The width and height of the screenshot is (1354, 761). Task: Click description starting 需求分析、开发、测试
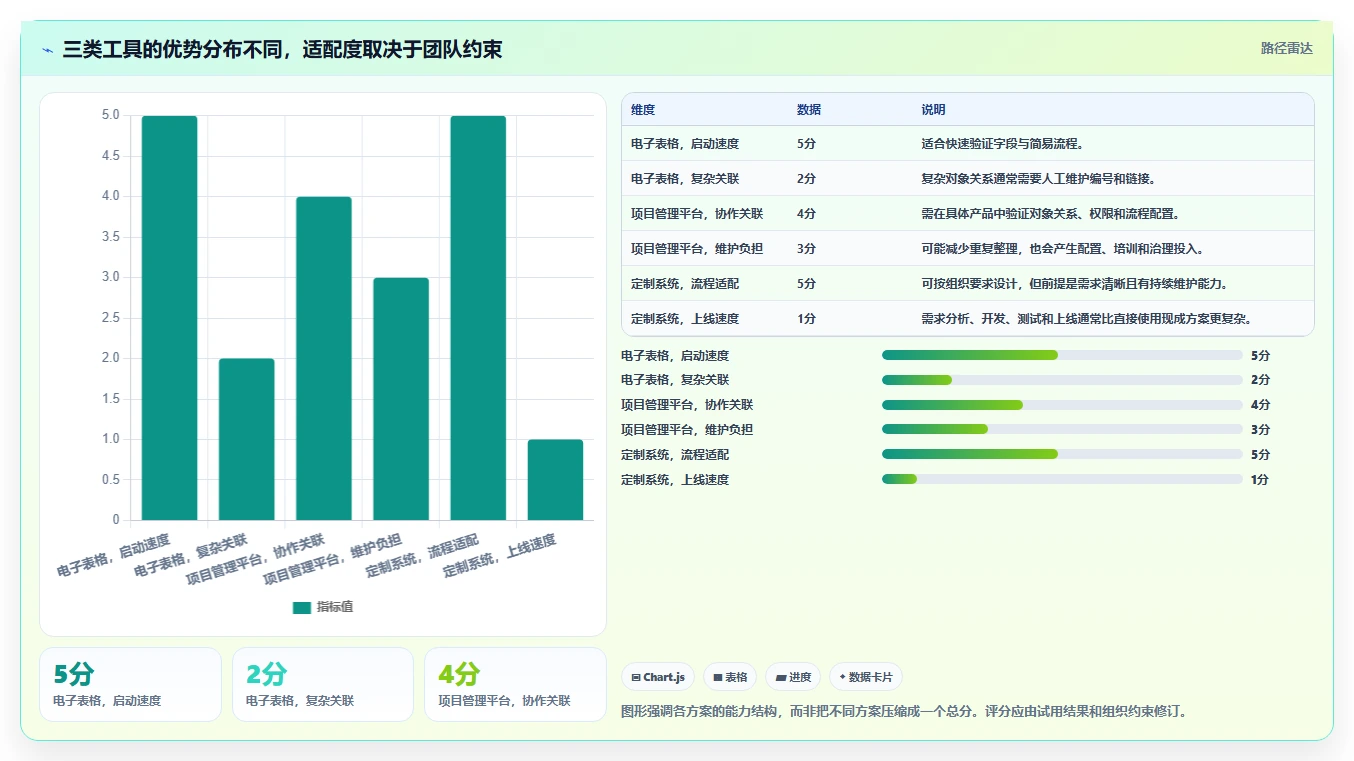(x=1086, y=319)
